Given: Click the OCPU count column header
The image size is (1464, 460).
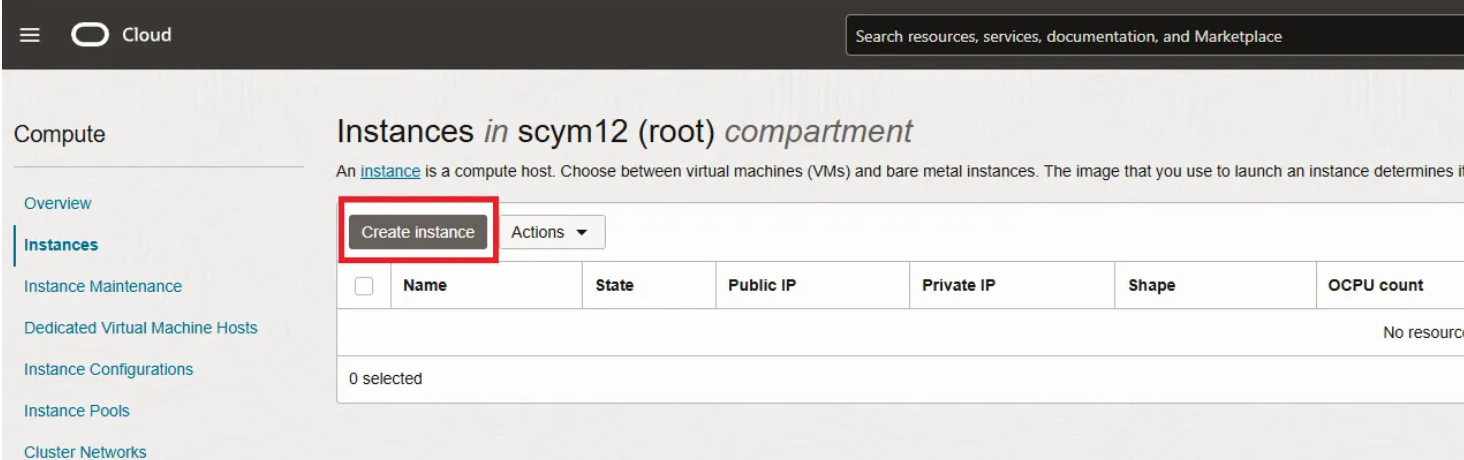Looking at the screenshot, I should 1376,285.
